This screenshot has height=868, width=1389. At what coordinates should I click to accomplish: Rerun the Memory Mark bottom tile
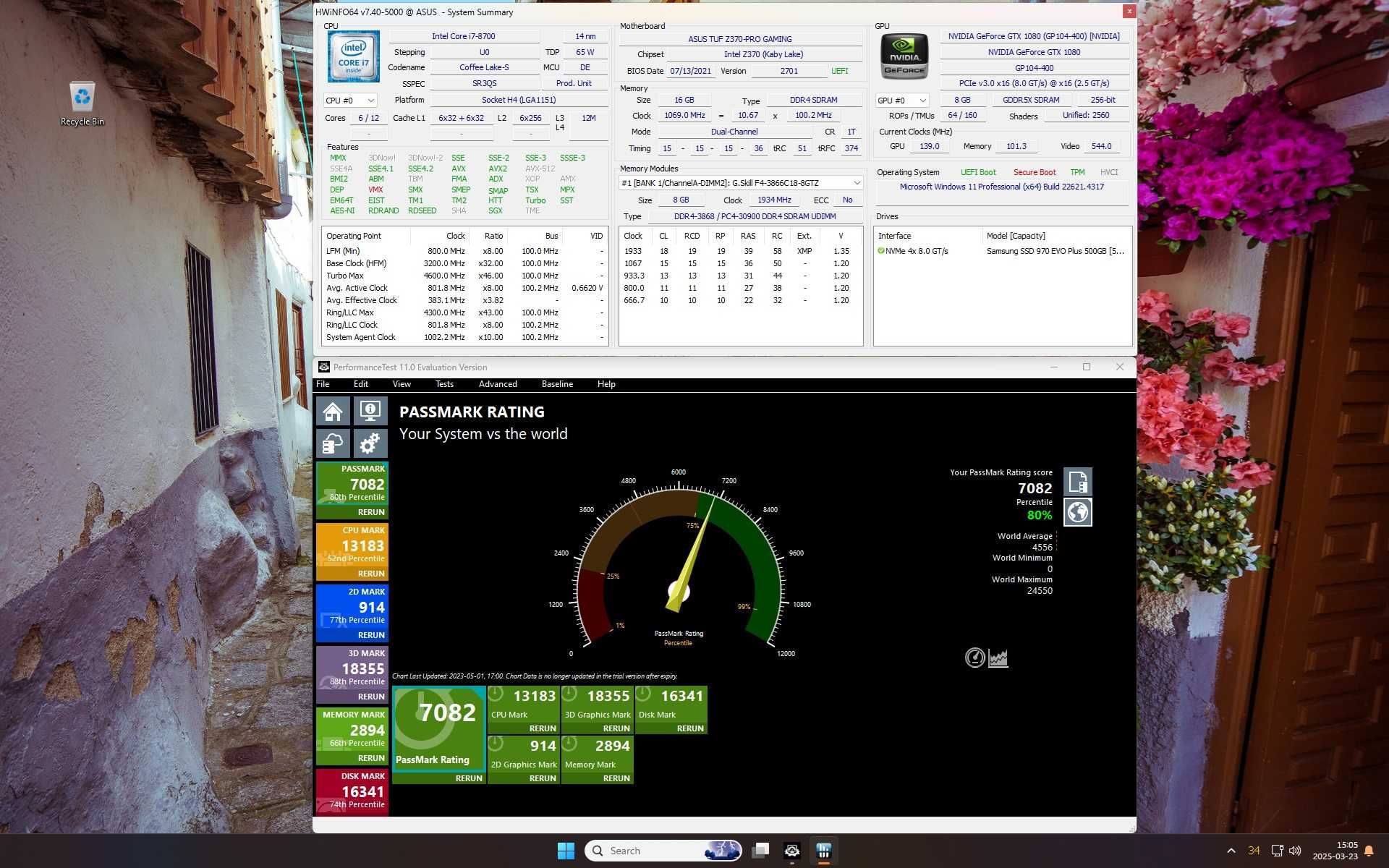pos(616,778)
